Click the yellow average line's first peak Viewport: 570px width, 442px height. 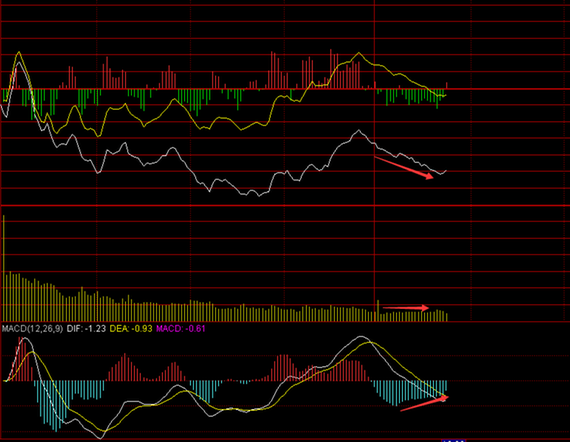19,53
